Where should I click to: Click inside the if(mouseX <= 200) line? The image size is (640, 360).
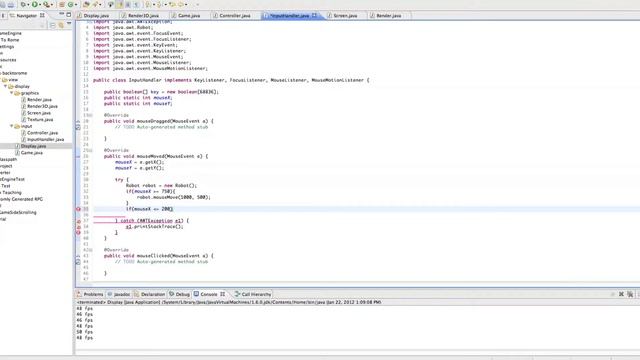click(149, 209)
